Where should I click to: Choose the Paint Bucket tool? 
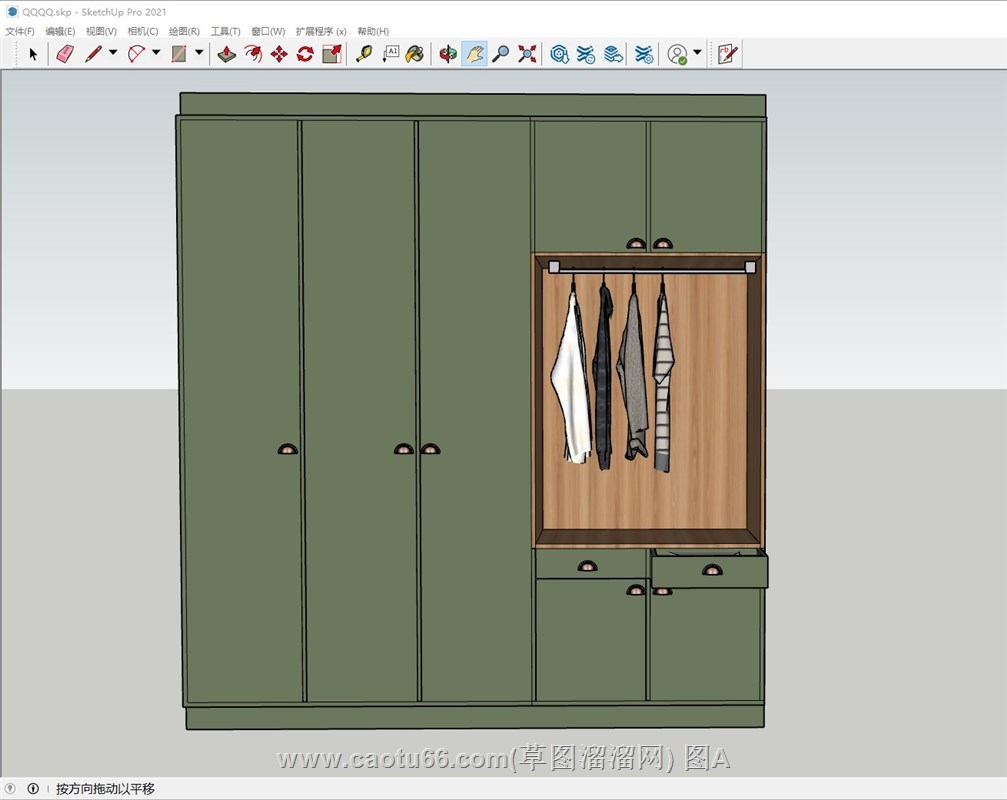pos(416,54)
